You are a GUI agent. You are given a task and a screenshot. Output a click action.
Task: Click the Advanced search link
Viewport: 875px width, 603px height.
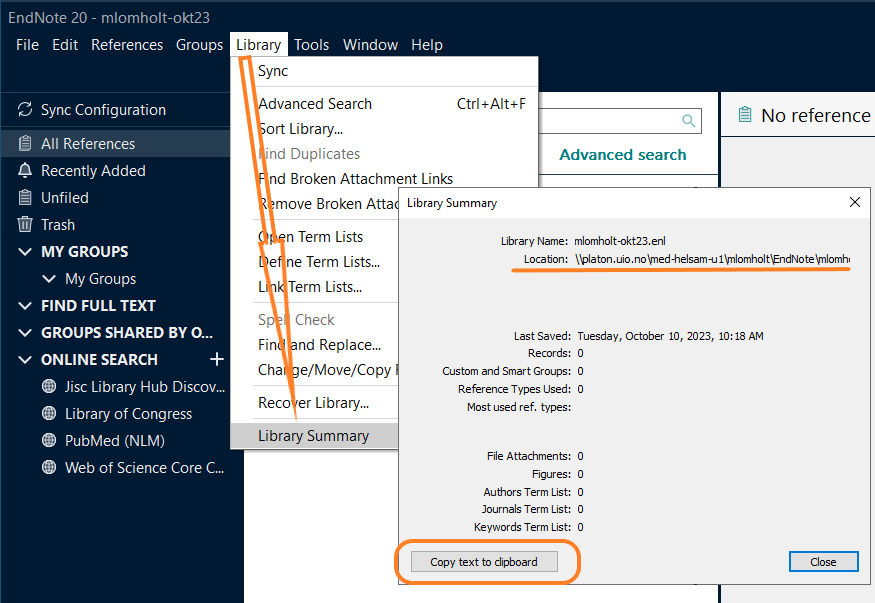pyautogui.click(x=623, y=155)
